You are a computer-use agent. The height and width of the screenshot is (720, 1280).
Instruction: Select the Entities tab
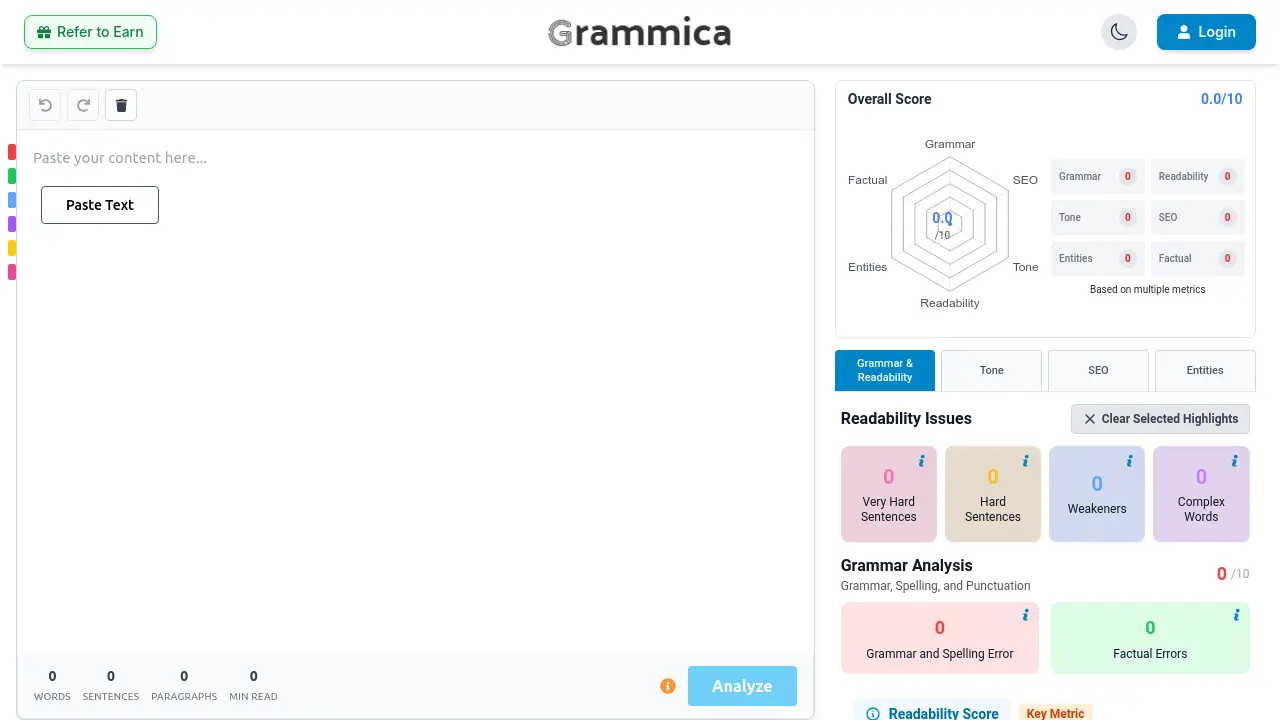(x=1205, y=370)
